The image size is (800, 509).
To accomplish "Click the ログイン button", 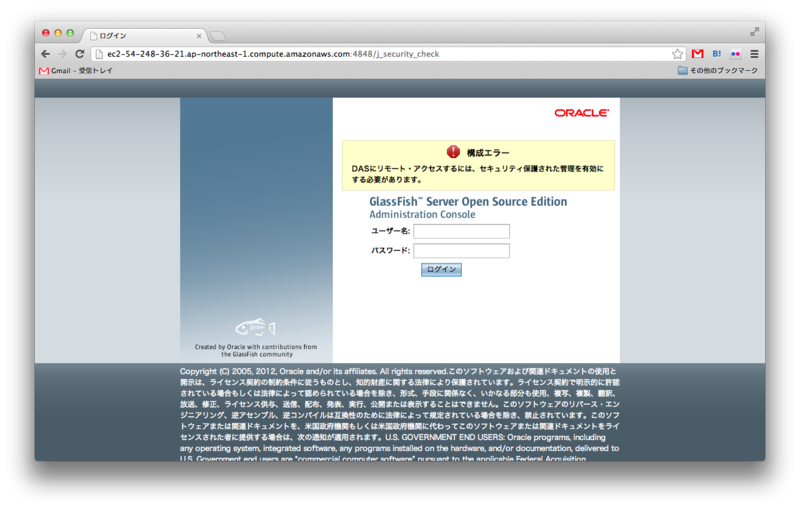I will coord(441,270).
